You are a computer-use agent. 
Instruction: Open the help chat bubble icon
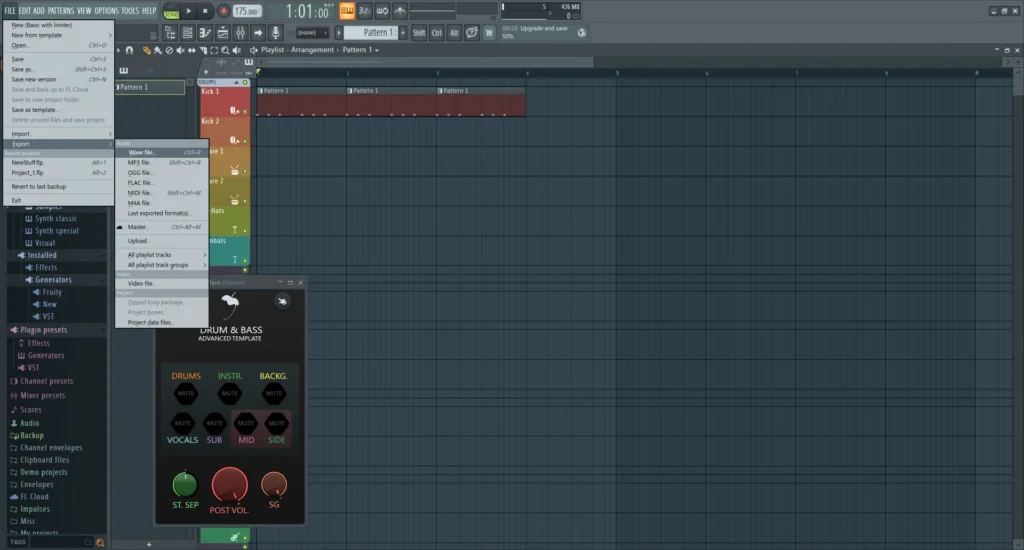[472, 33]
